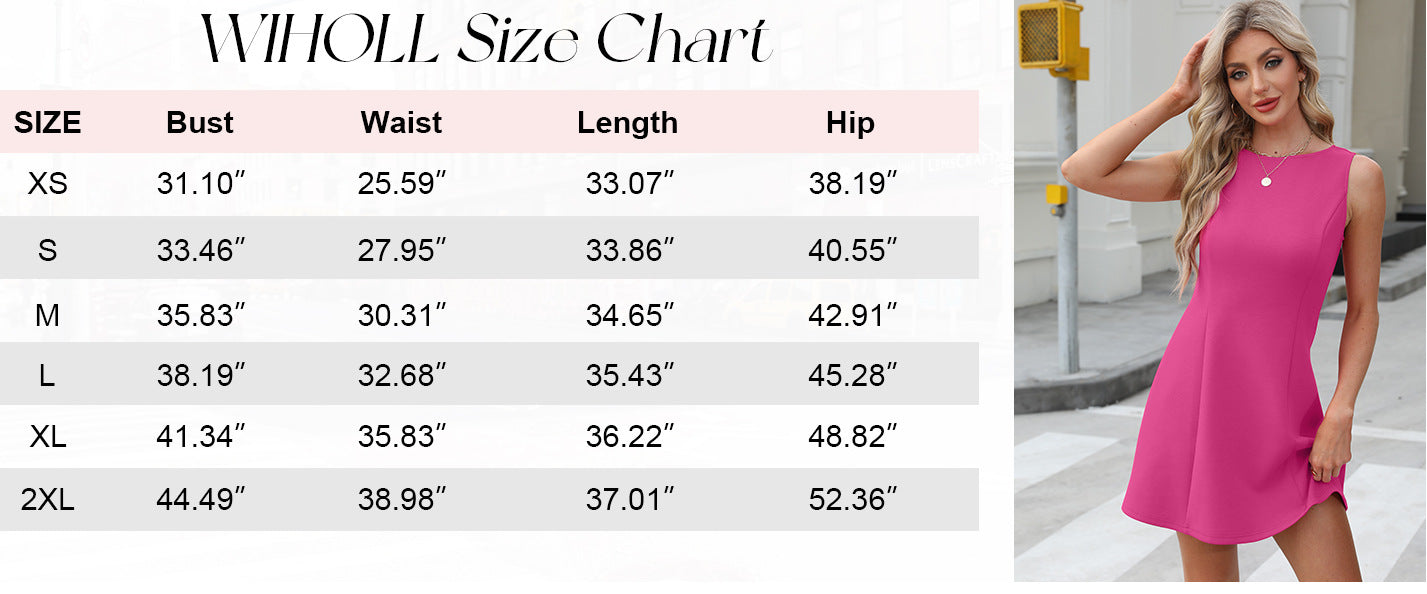Select the XL size row label

click(x=47, y=437)
